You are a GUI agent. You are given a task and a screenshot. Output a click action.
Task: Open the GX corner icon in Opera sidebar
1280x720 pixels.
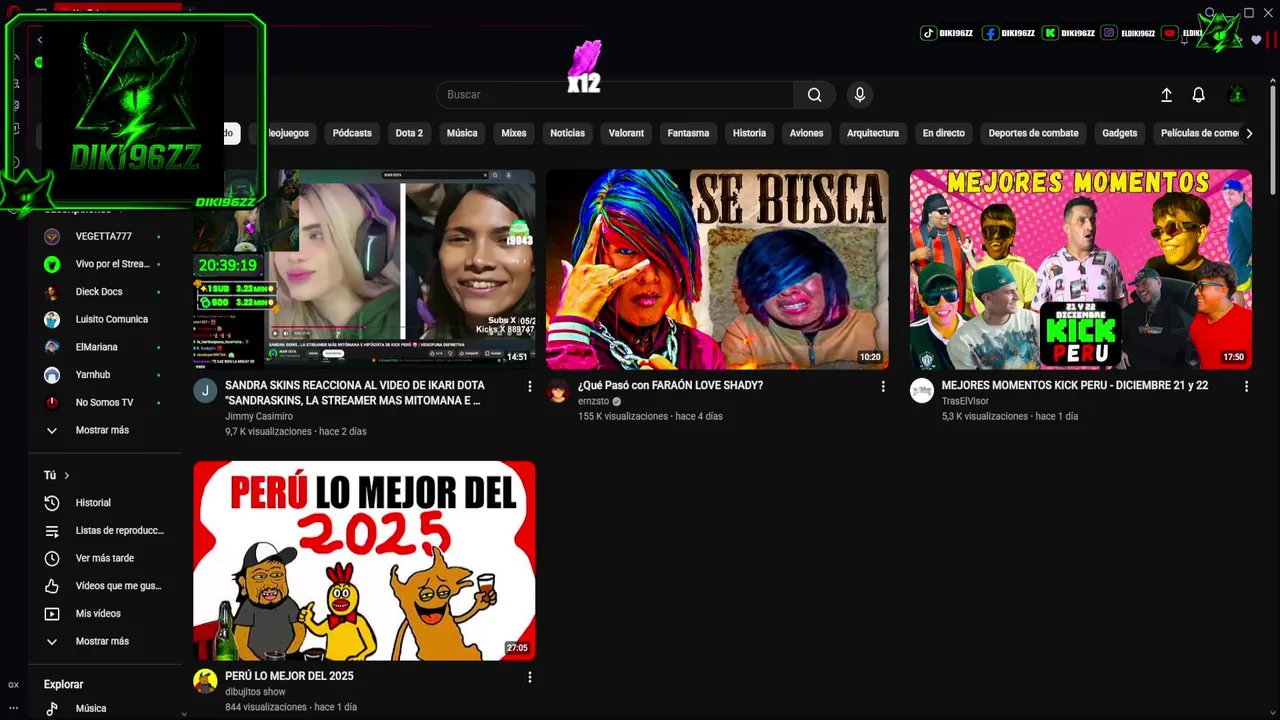tap(13, 685)
